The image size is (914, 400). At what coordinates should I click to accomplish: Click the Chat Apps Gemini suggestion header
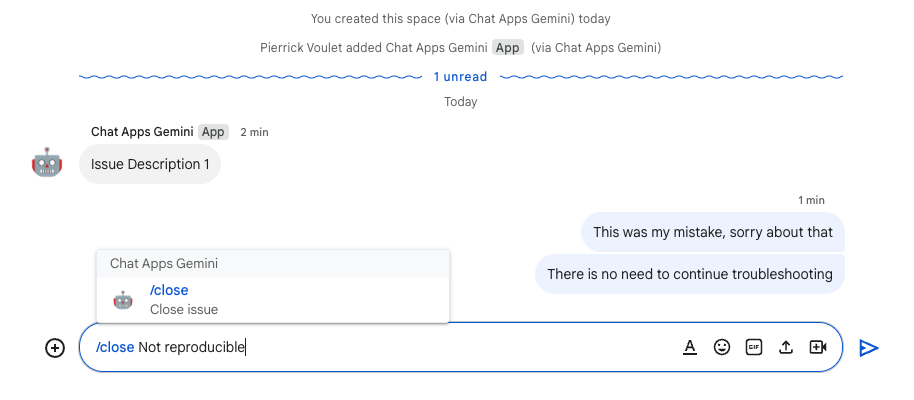[164, 264]
